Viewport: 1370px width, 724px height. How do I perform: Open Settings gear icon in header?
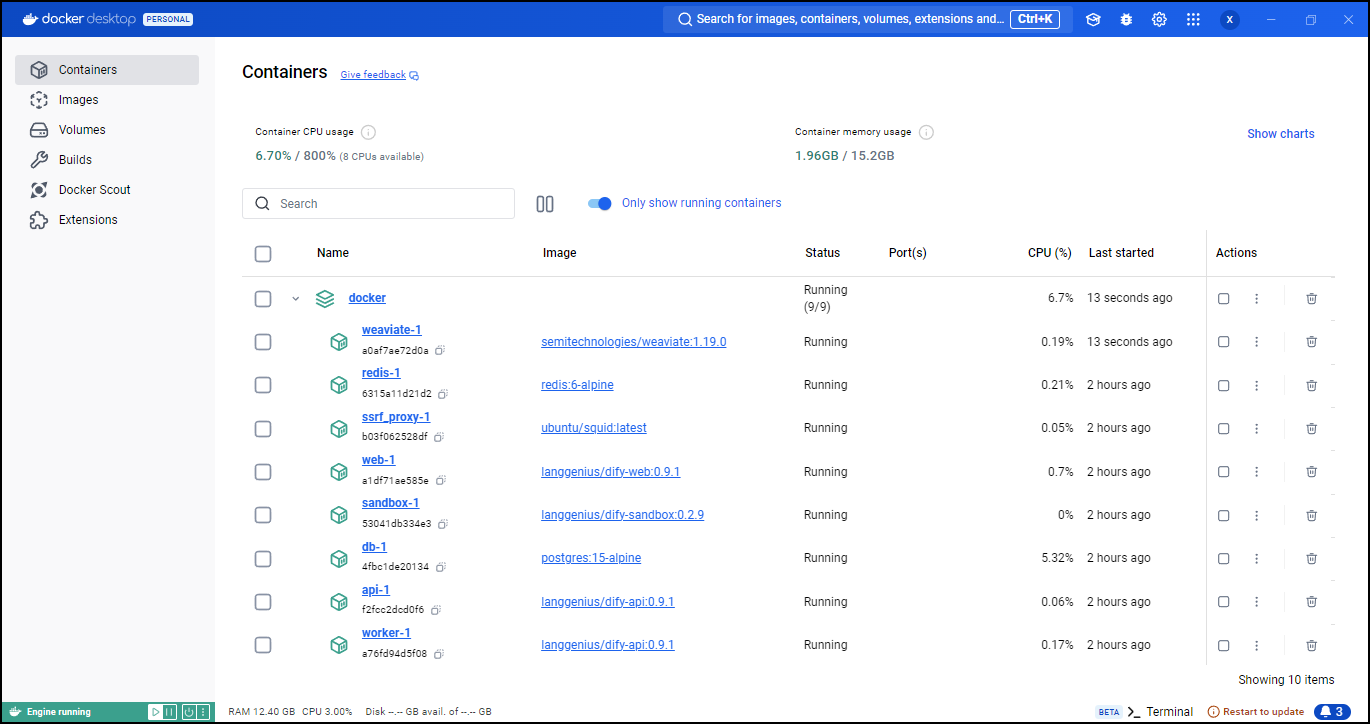coord(1159,19)
